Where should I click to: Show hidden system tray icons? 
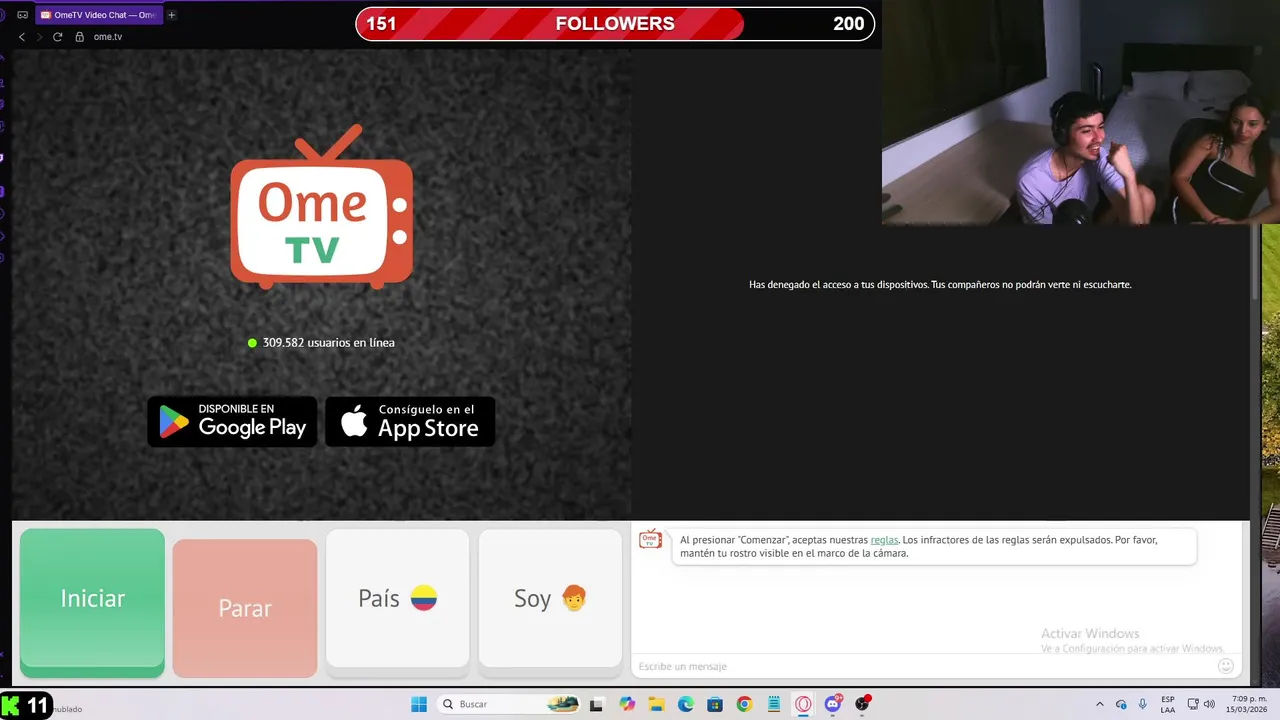coord(1099,704)
